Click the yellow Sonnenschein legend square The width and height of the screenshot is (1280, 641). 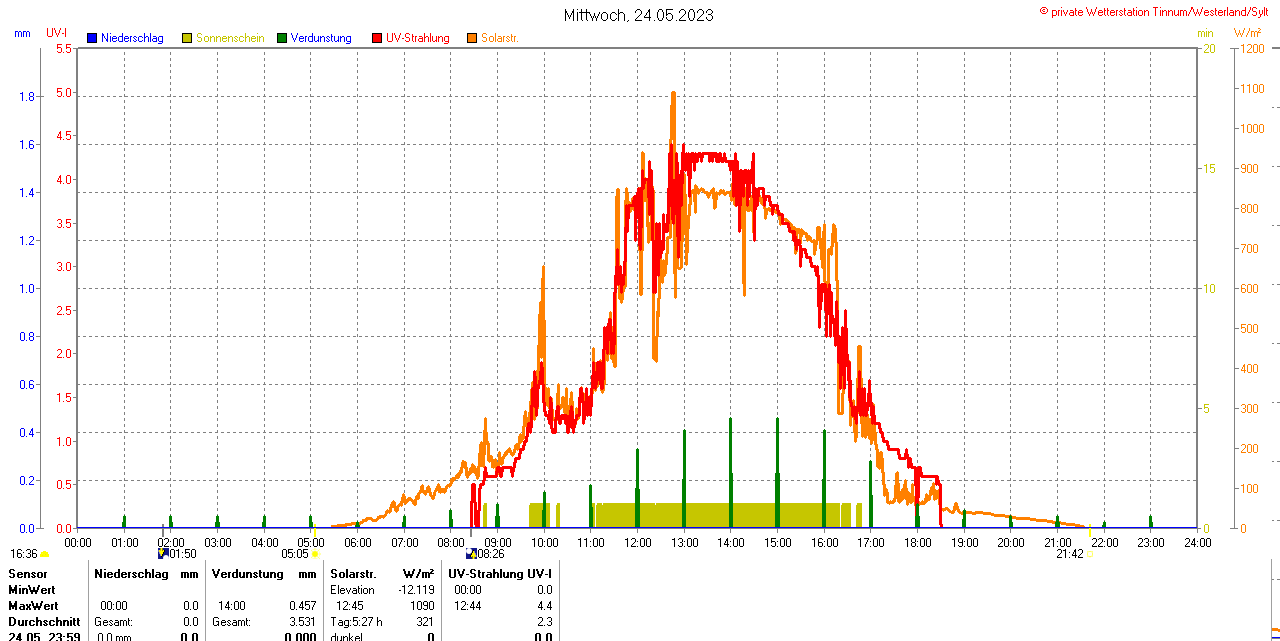point(187,38)
